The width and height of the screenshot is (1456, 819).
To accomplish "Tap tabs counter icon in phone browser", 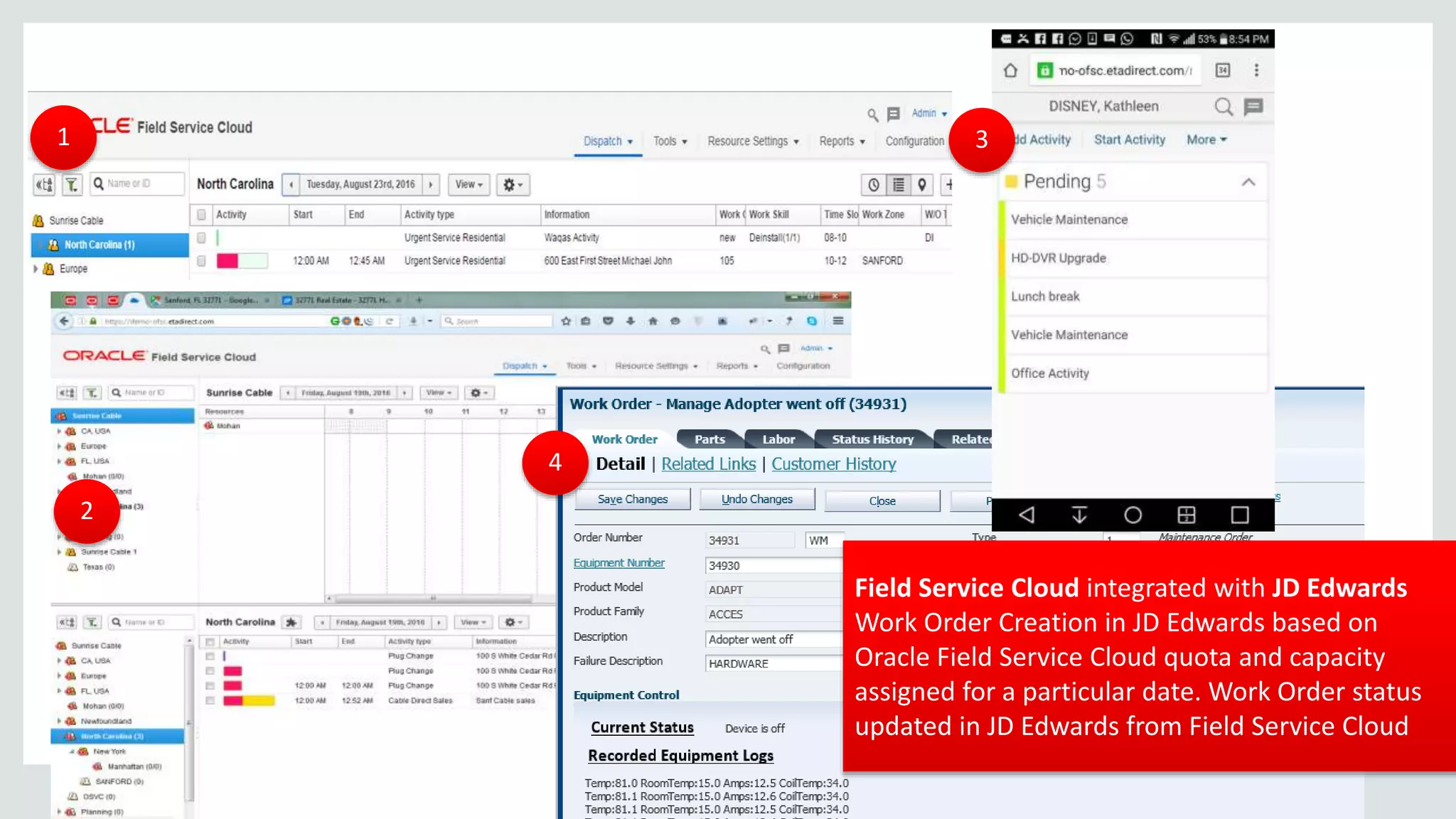I will click(x=1223, y=70).
